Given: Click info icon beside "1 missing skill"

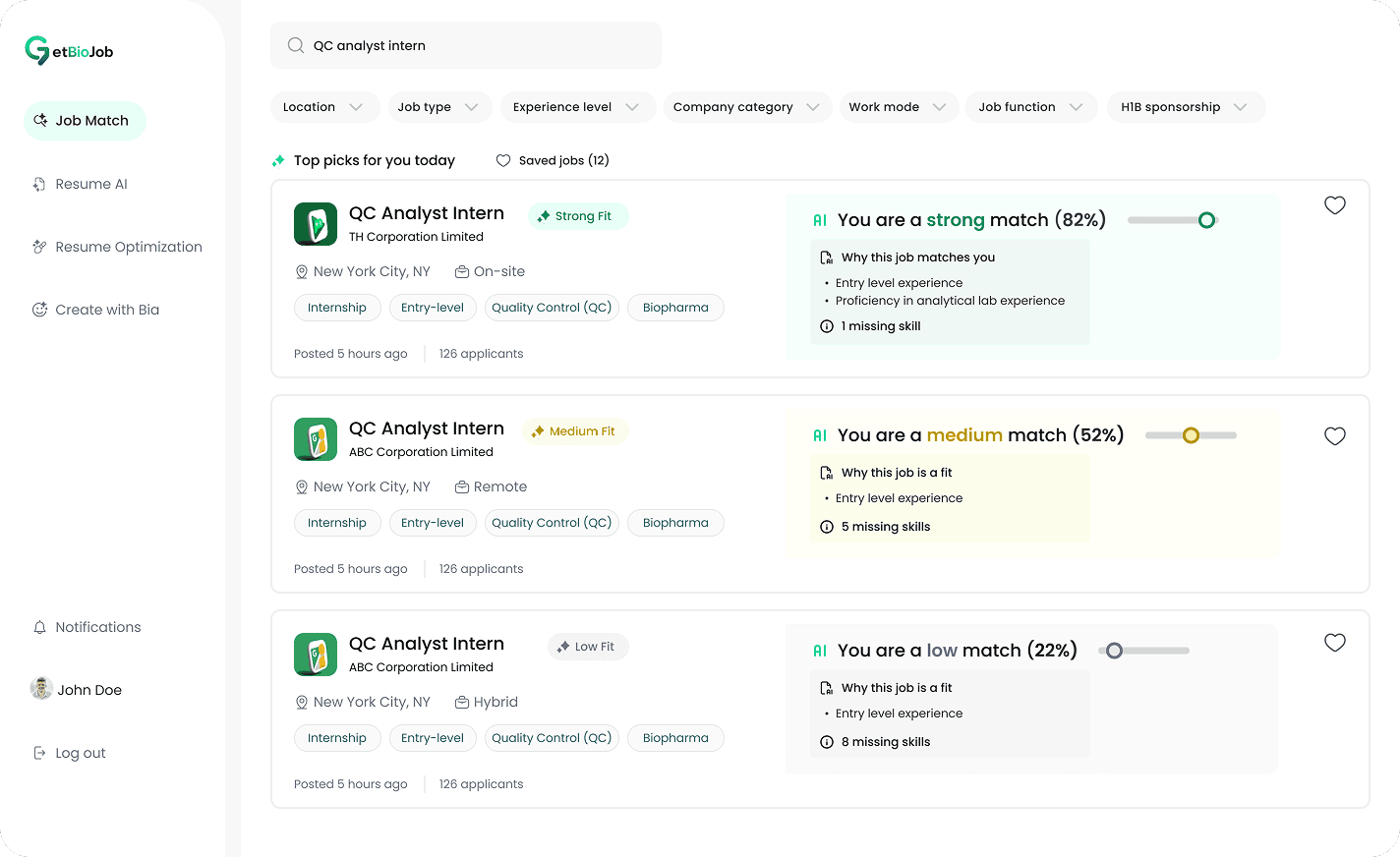Looking at the screenshot, I should tap(827, 326).
